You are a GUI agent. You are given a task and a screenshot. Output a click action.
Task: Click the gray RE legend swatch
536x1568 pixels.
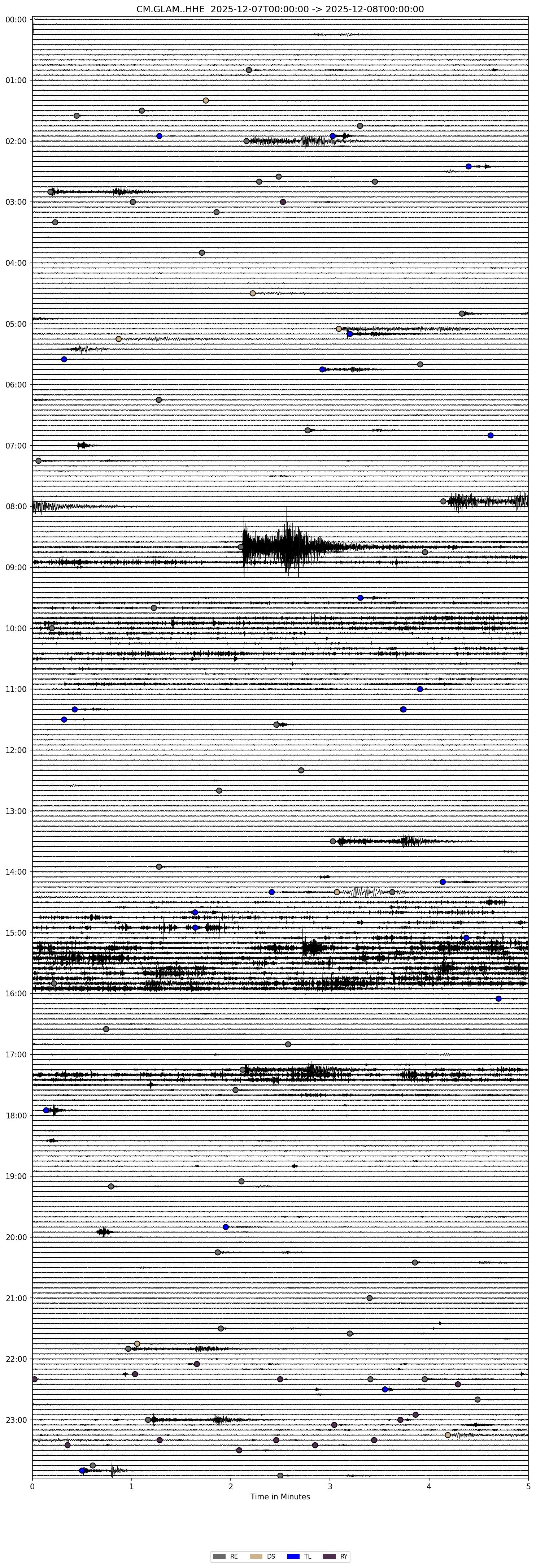[x=219, y=1556]
